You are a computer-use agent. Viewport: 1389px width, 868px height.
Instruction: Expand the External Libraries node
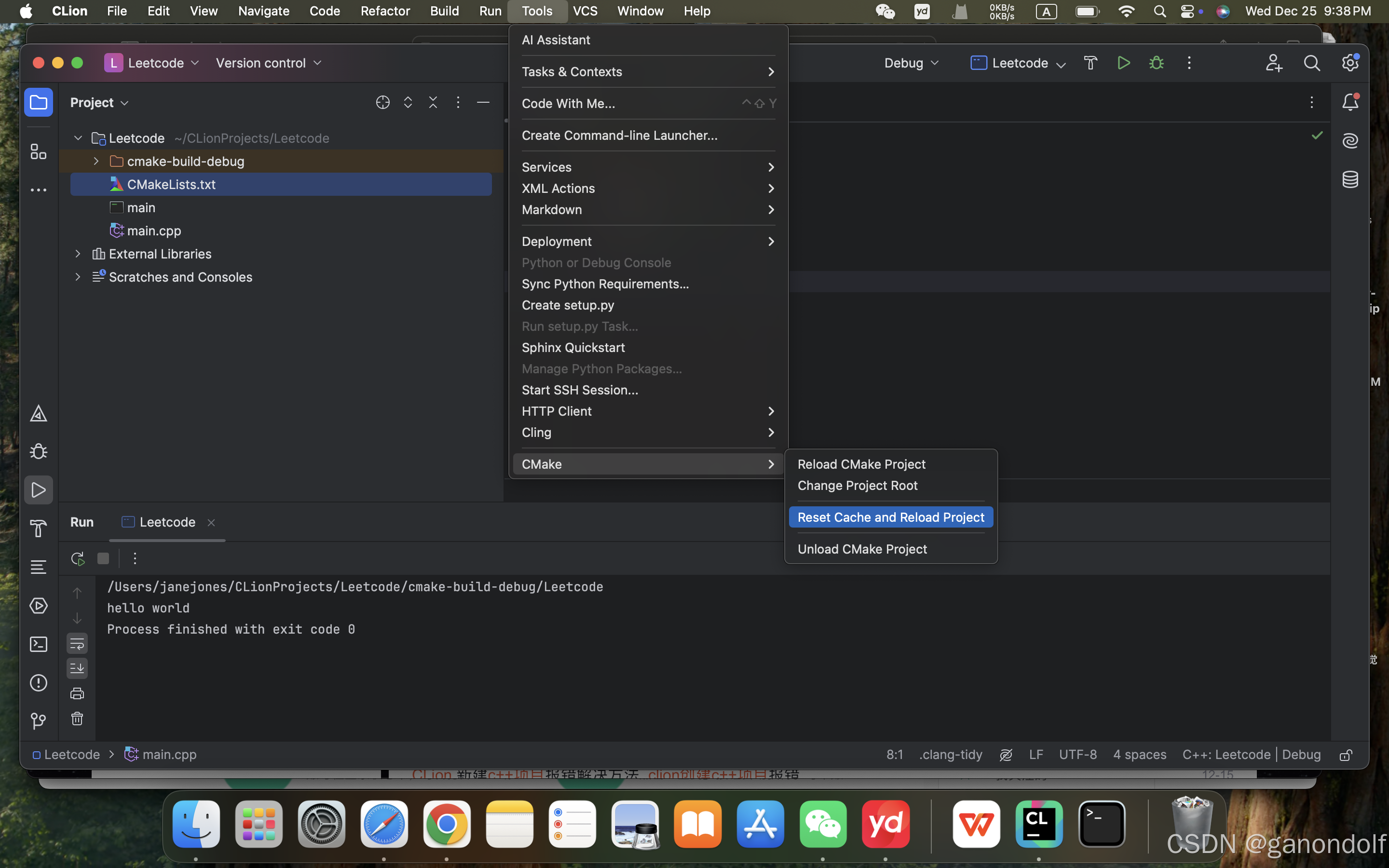[78, 254]
